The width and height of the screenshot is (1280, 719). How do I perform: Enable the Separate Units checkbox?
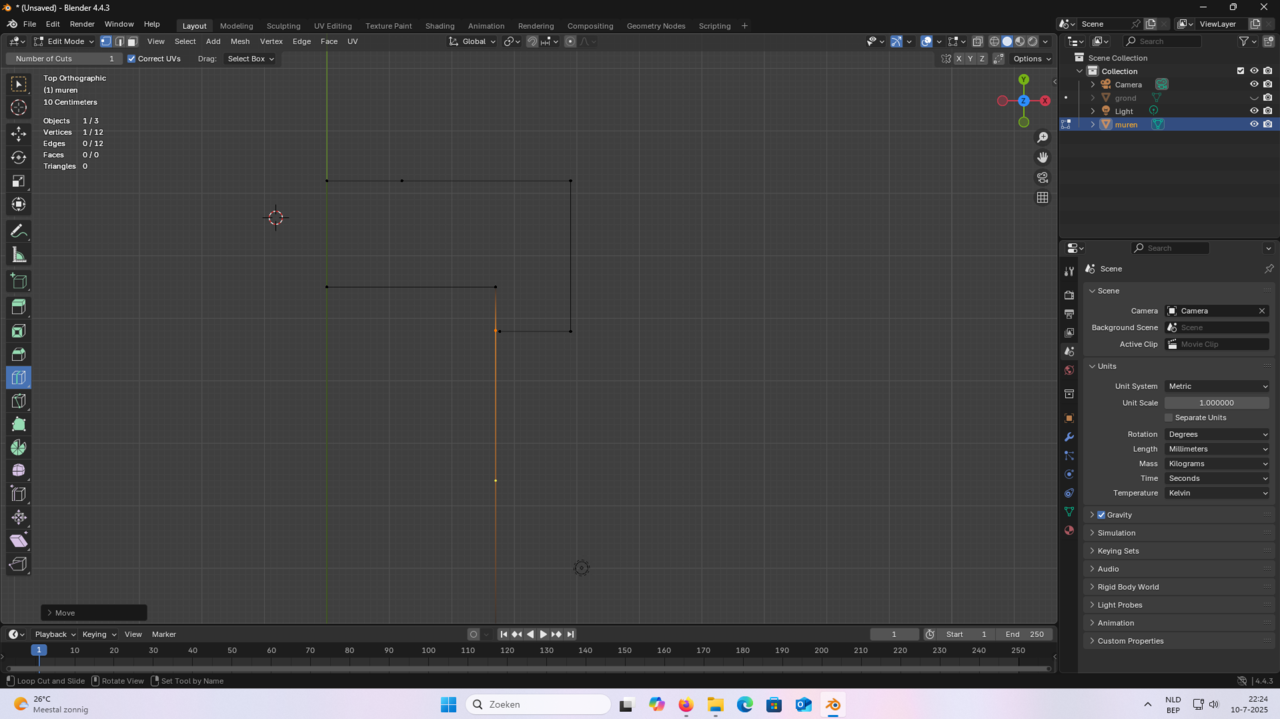tap(1169, 417)
